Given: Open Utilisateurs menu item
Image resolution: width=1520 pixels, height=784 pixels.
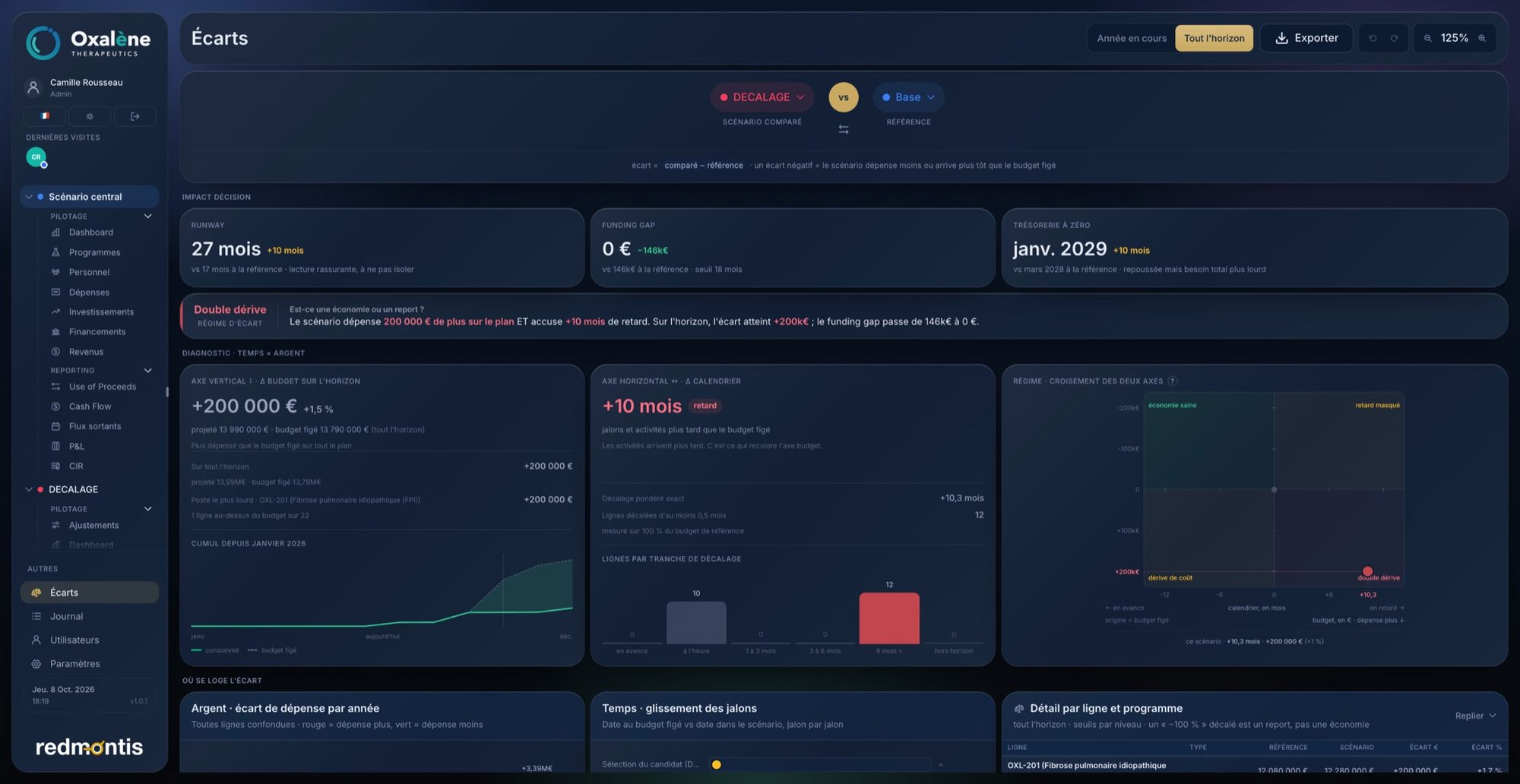Looking at the screenshot, I should [x=90, y=640].
